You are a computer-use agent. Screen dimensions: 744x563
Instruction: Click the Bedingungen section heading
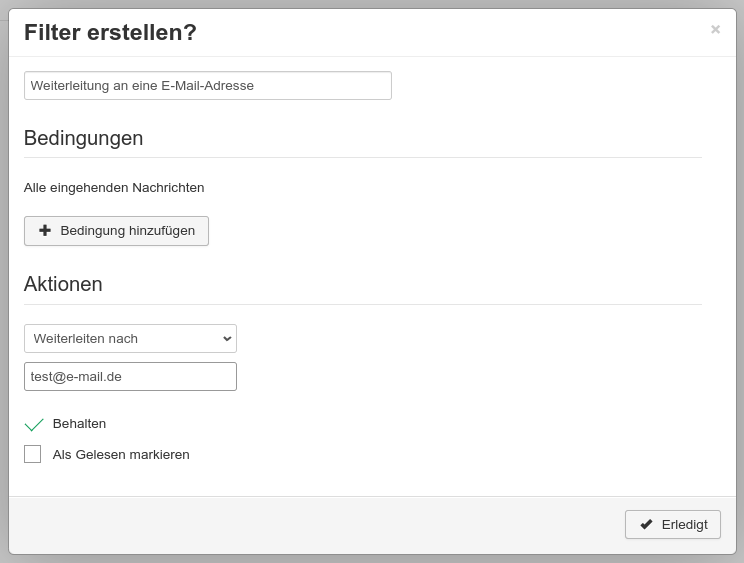84,138
